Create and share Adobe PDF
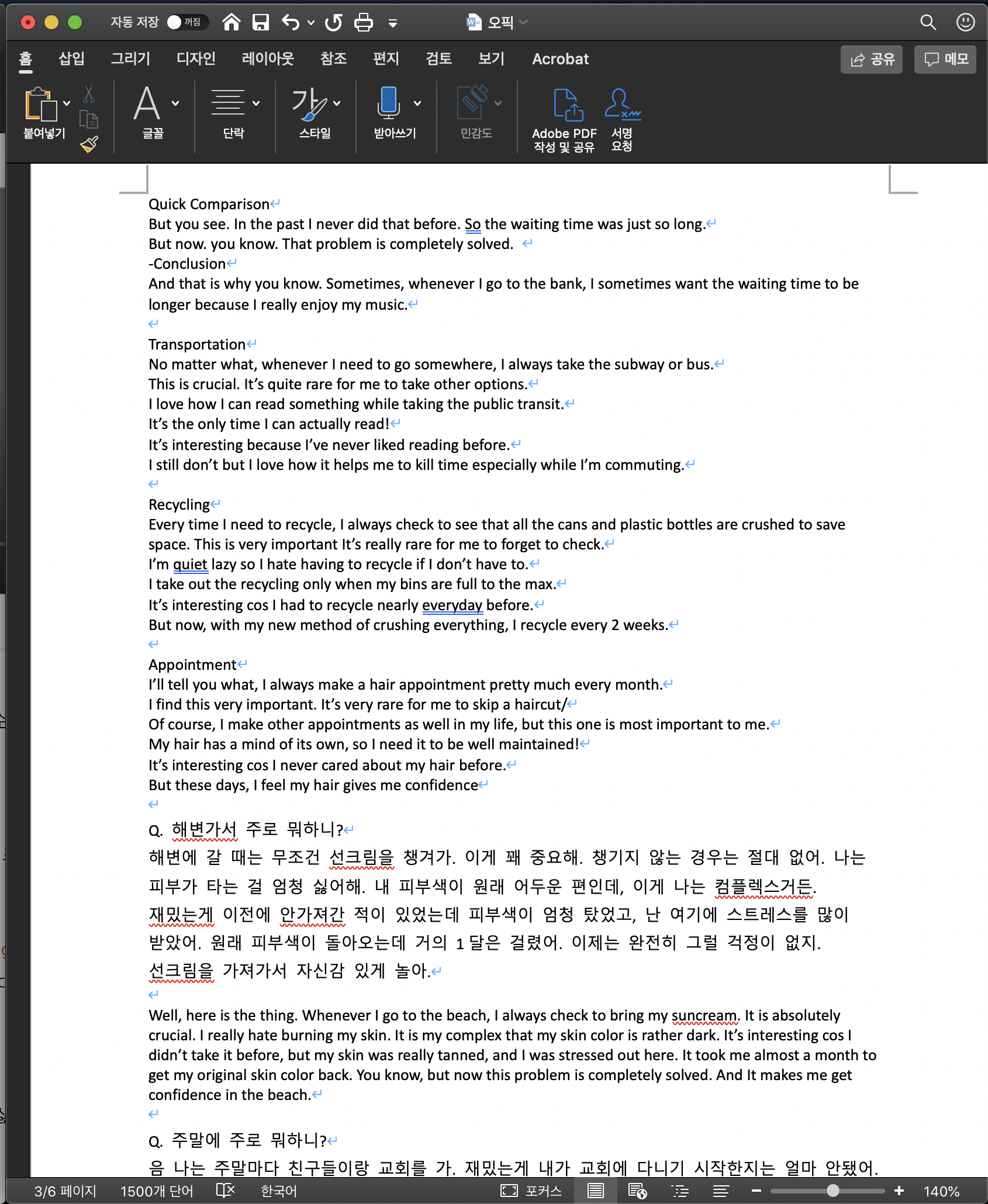Screen dimensions: 988x1204 click(565, 120)
